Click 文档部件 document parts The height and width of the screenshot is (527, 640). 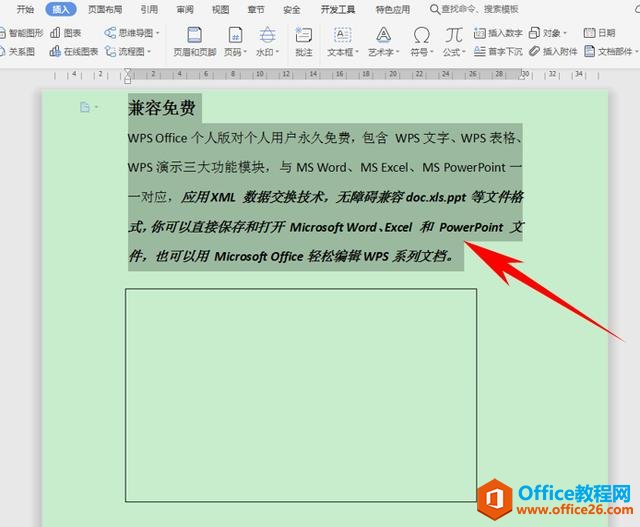608,51
